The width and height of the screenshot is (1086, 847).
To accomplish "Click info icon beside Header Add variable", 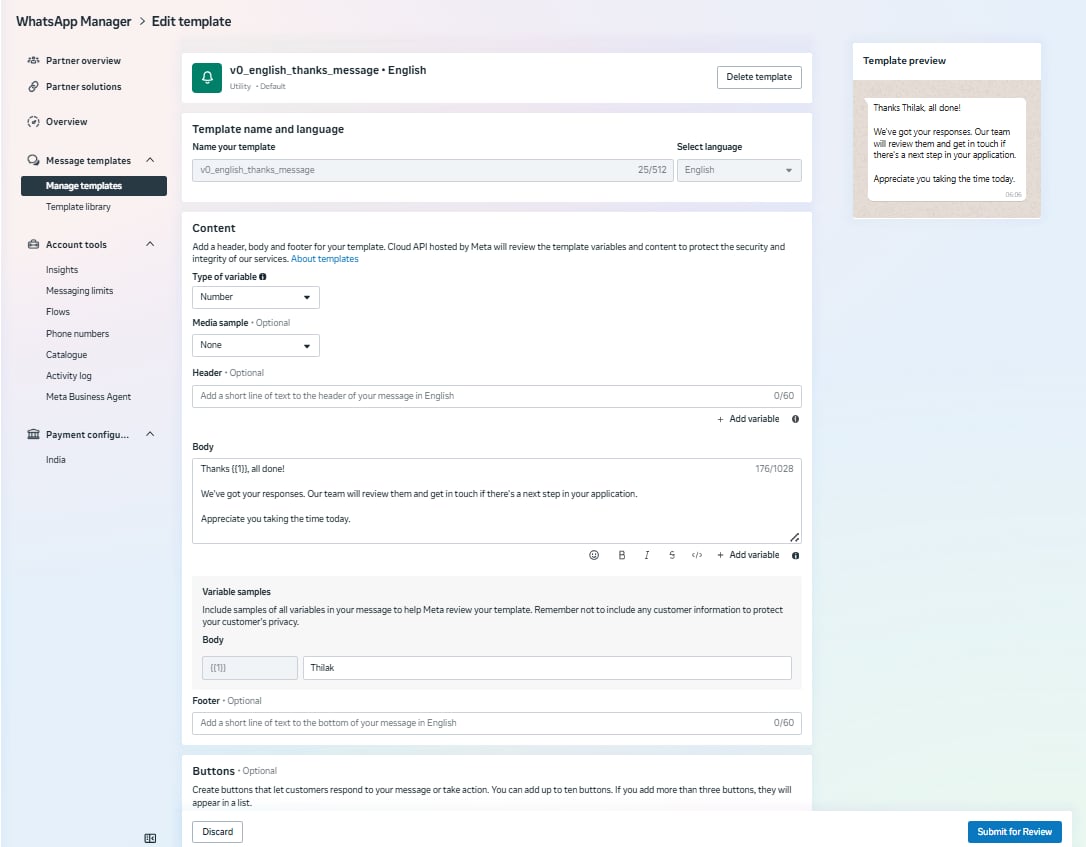I will point(795,419).
